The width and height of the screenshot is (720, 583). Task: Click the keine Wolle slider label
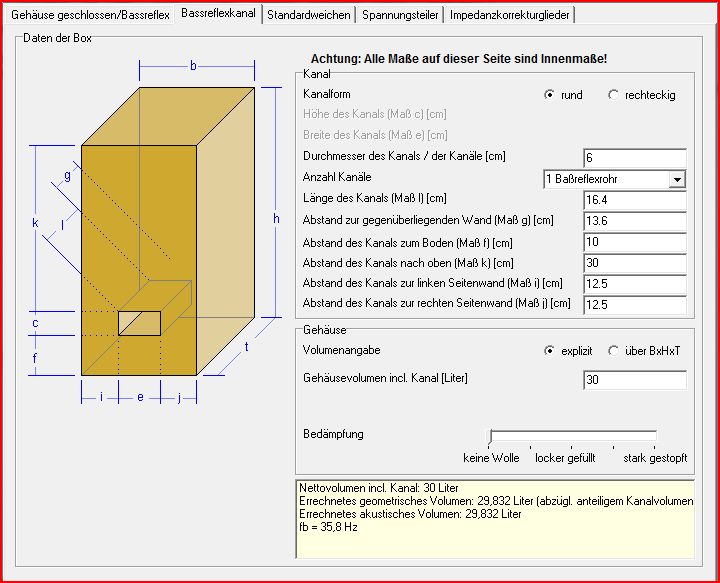coord(491,458)
